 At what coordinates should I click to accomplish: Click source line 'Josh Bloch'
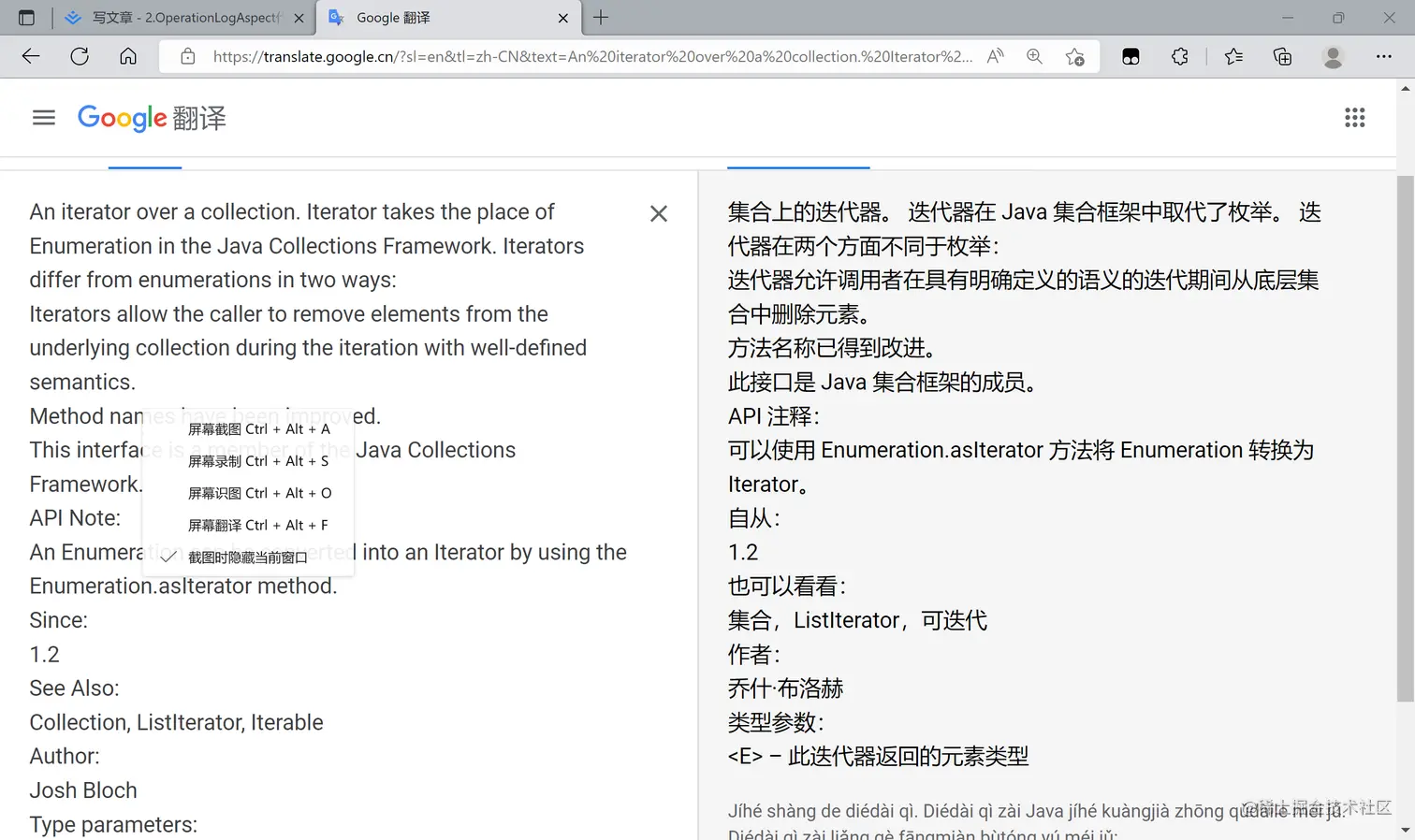(x=83, y=790)
